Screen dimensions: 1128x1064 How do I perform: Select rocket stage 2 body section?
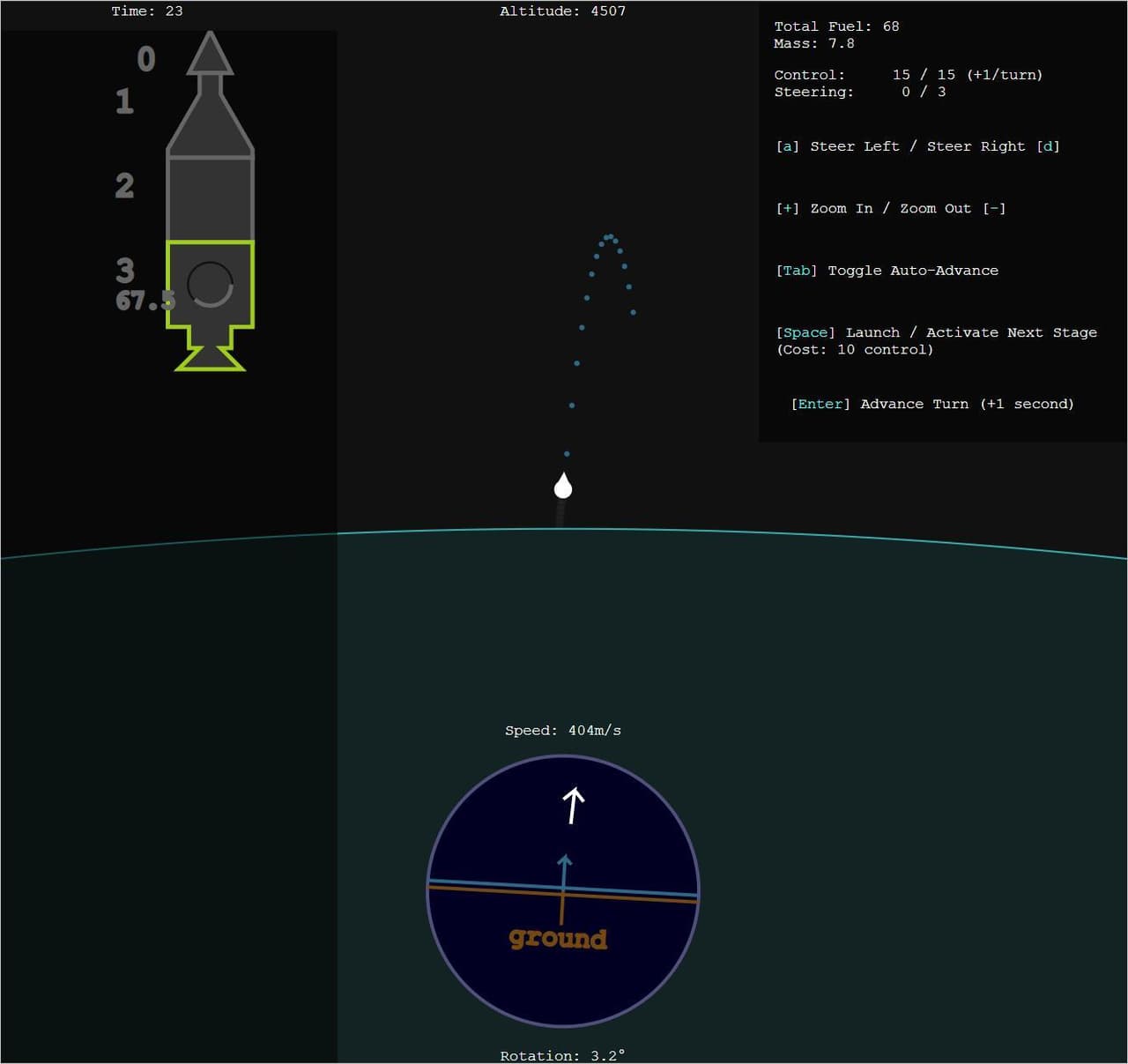click(x=210, y=199)
